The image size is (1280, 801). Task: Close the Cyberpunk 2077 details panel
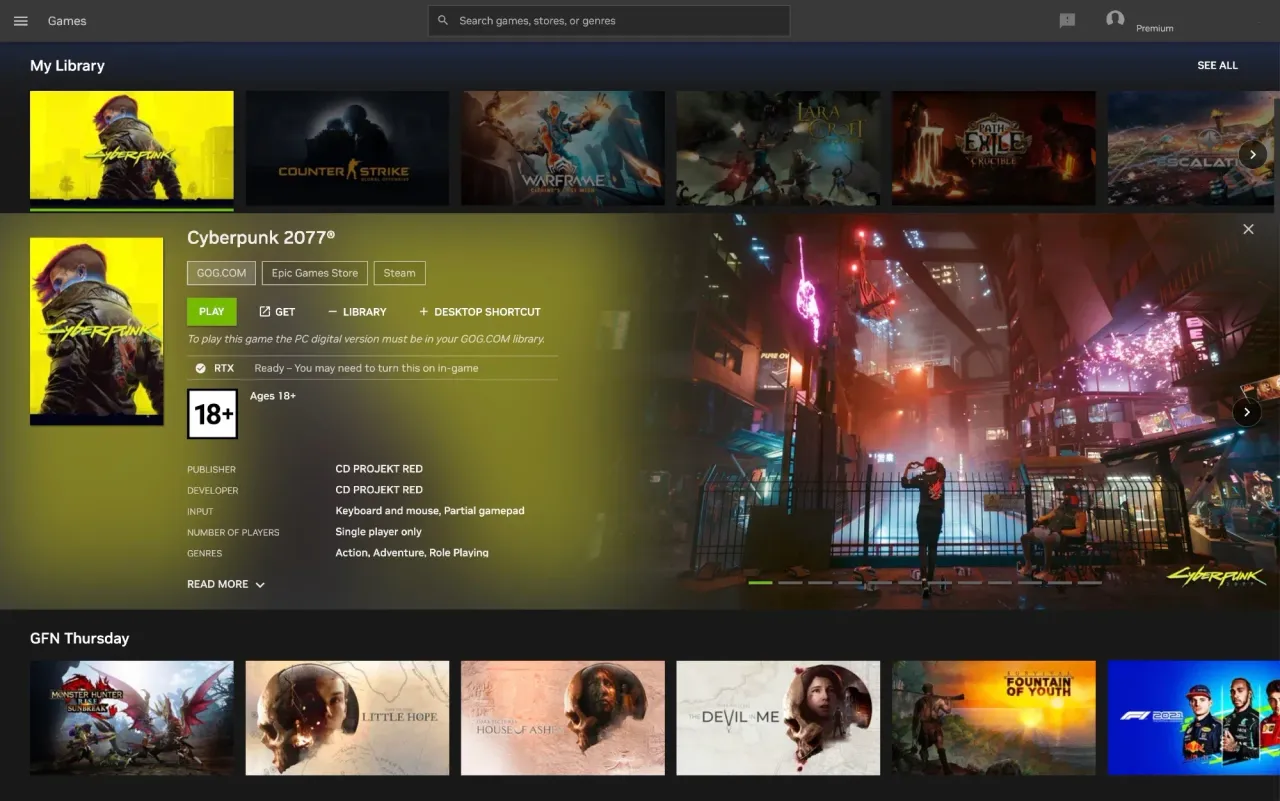[1248, 229]
